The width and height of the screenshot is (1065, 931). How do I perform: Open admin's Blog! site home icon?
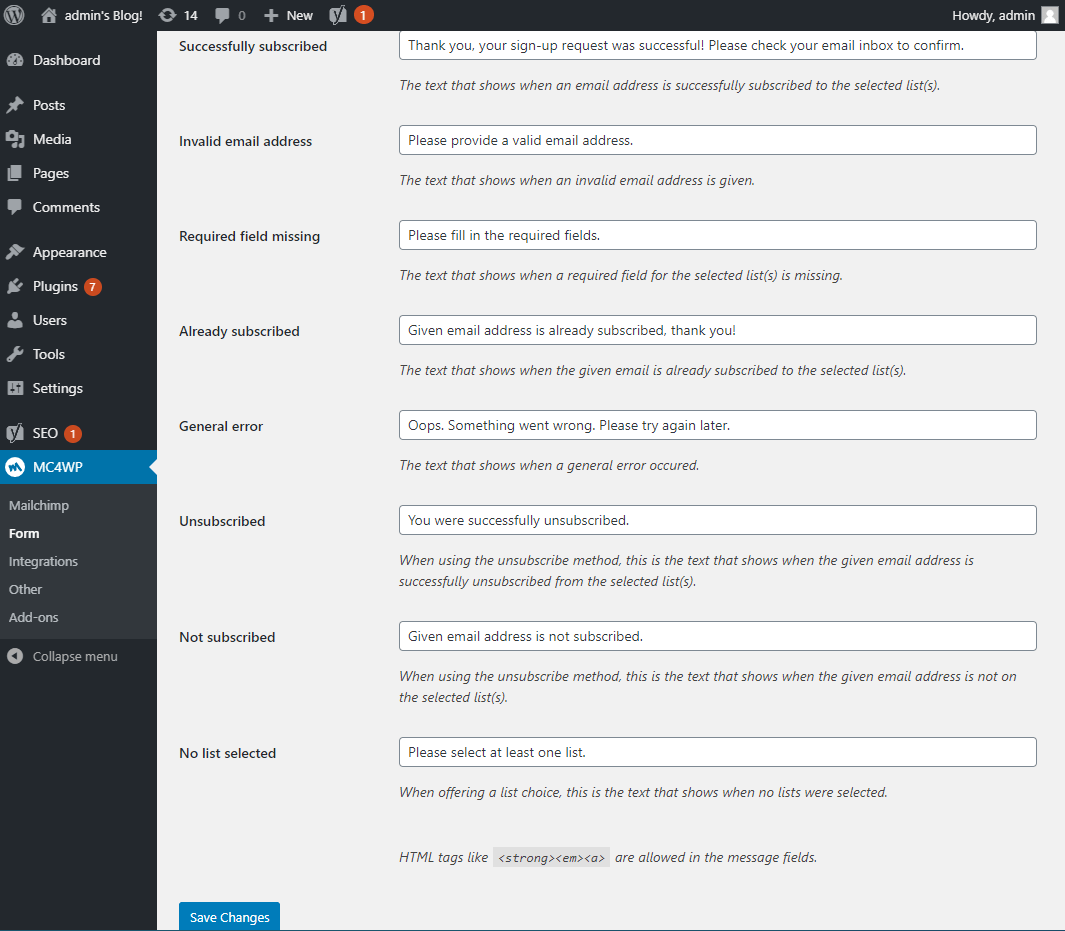coord(49,15)
